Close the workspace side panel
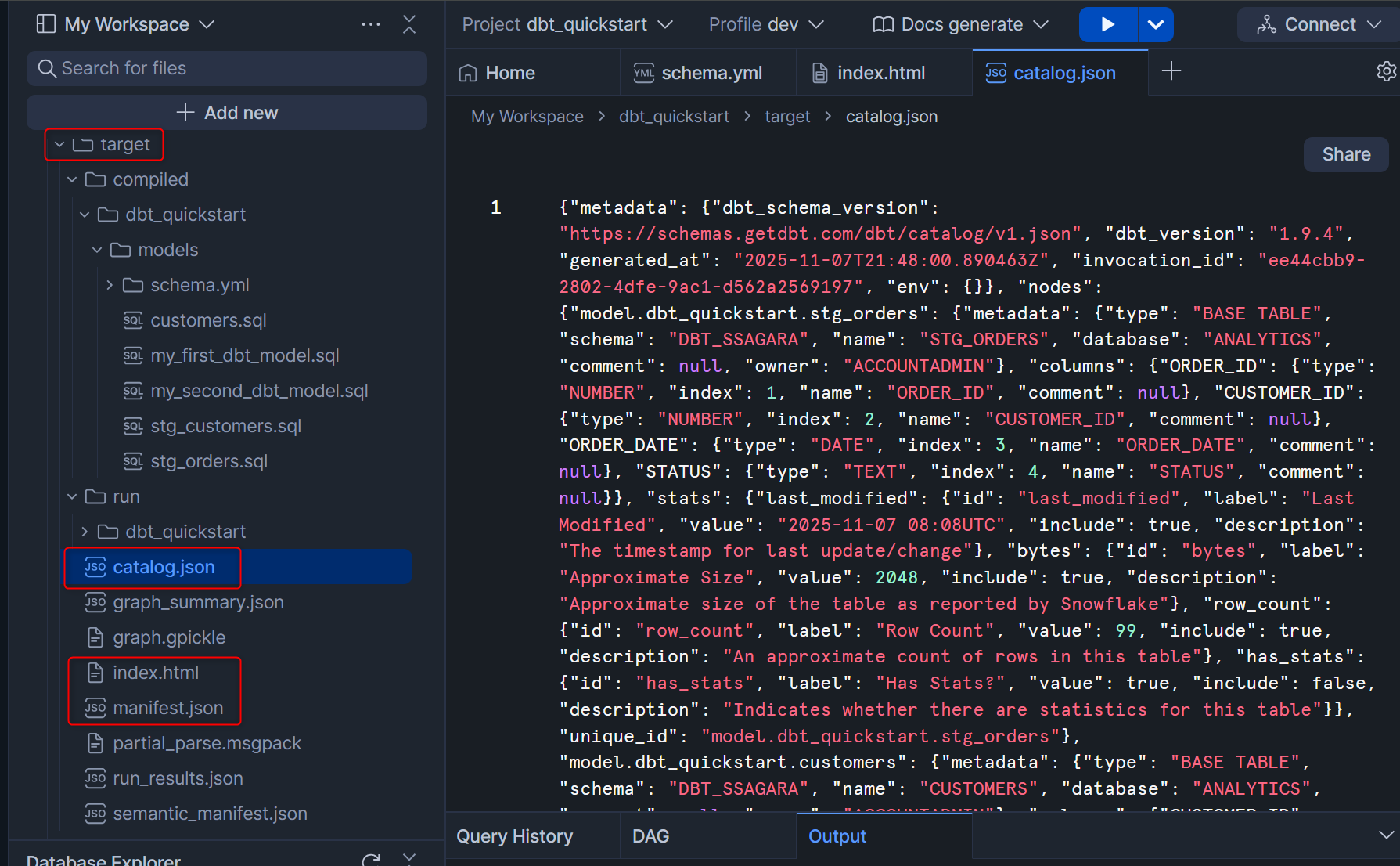This screenshot has height=866, width=1400. [x=408, y=24]
